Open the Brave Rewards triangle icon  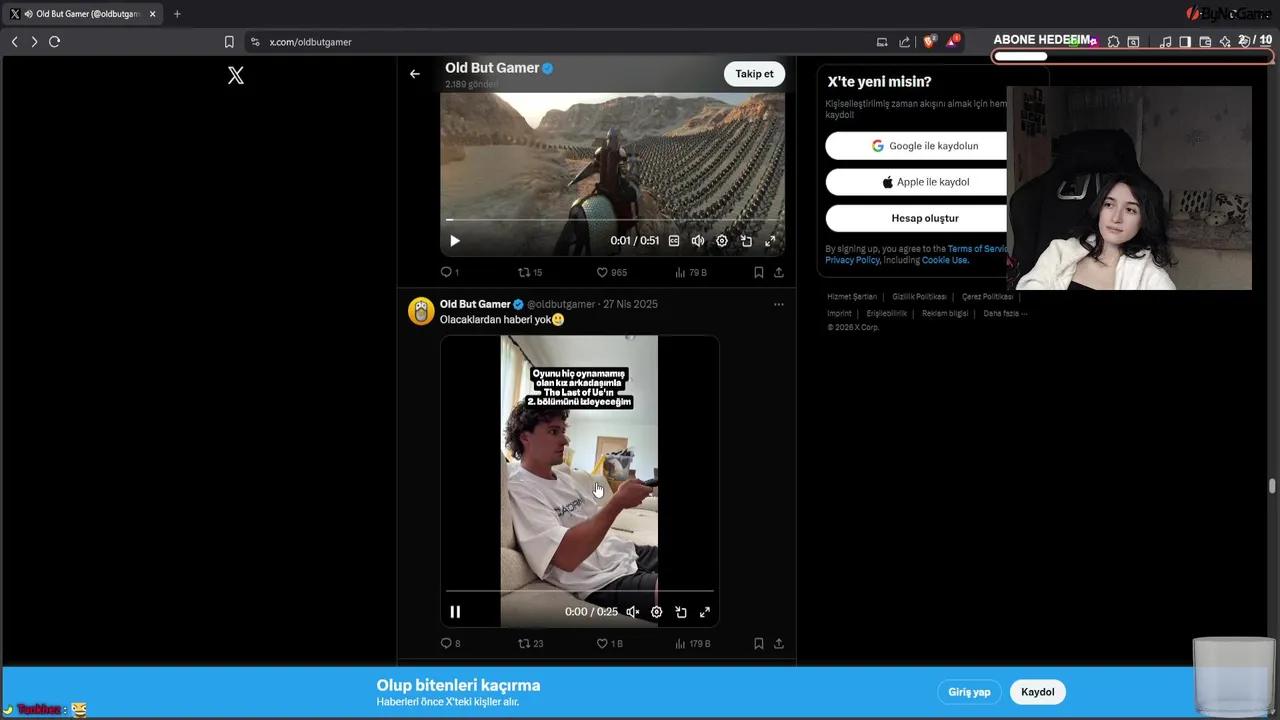pyautogui.click(x=953, y=42)
